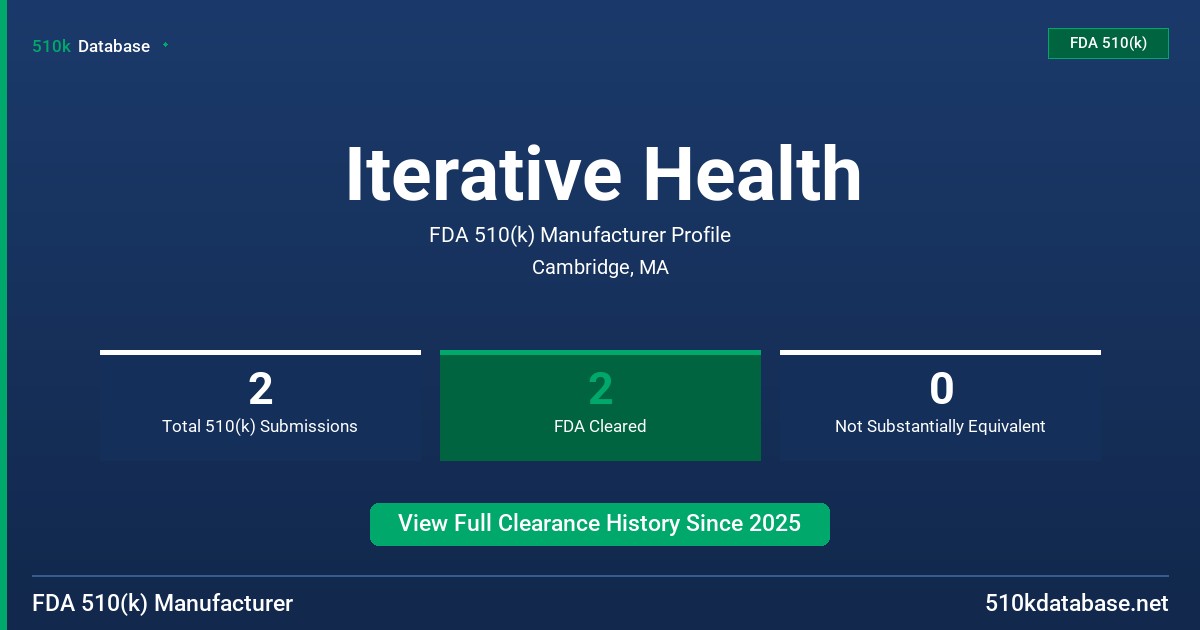Screen dimensions: 1200x630
Task: Click the green dot beside Database
Action: coord(165,45)
